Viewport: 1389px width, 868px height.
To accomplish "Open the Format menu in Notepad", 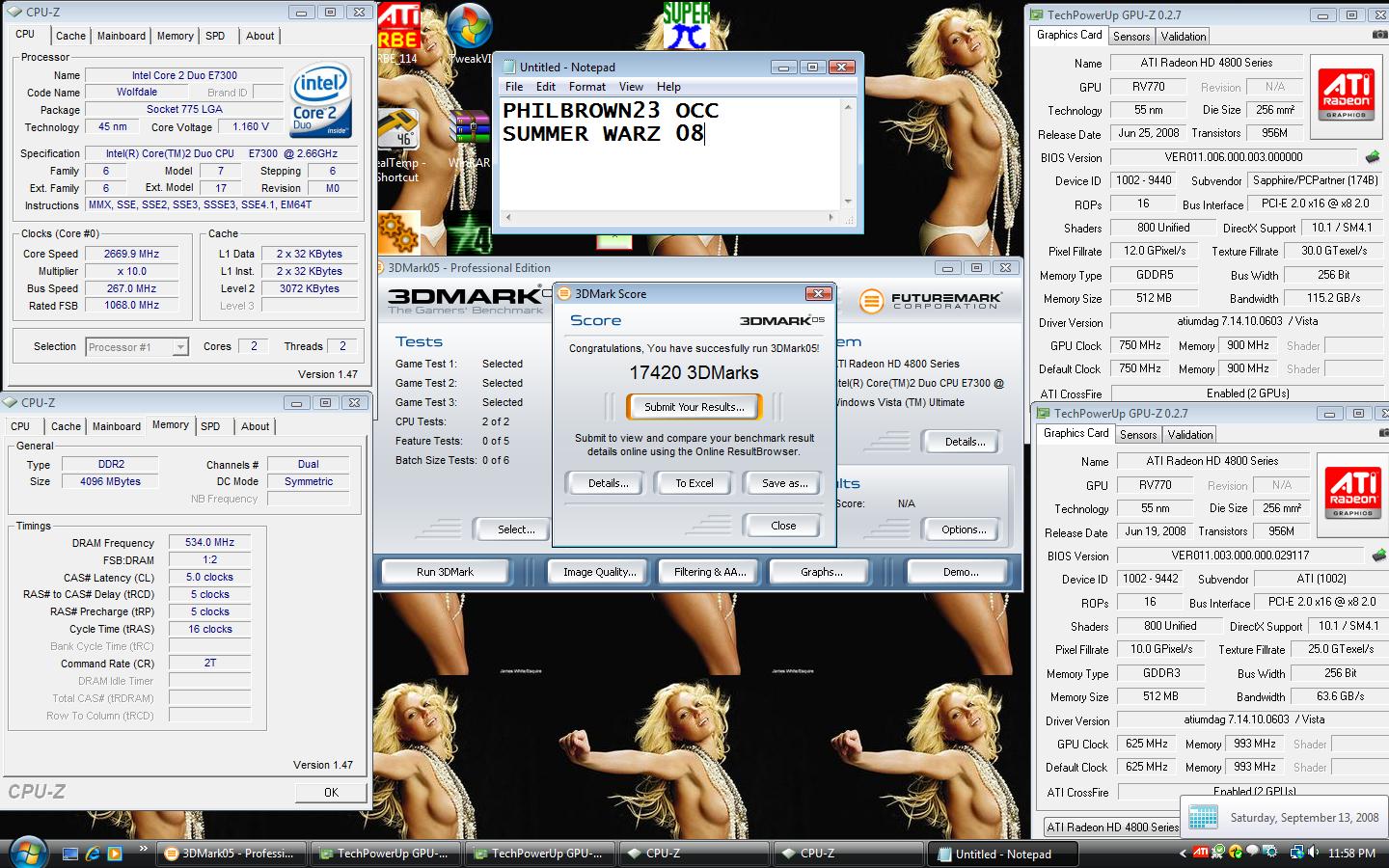I will pos(587,87).
